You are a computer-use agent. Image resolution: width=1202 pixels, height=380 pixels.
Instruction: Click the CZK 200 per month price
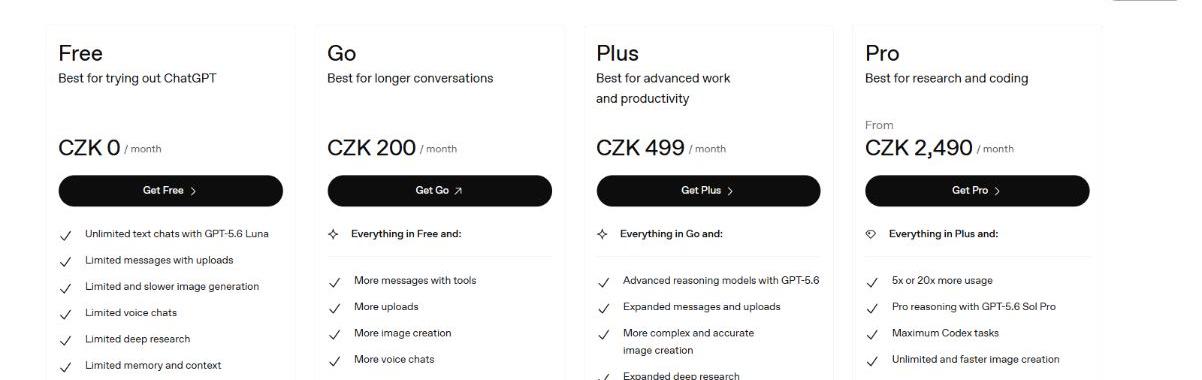[392, 148]
